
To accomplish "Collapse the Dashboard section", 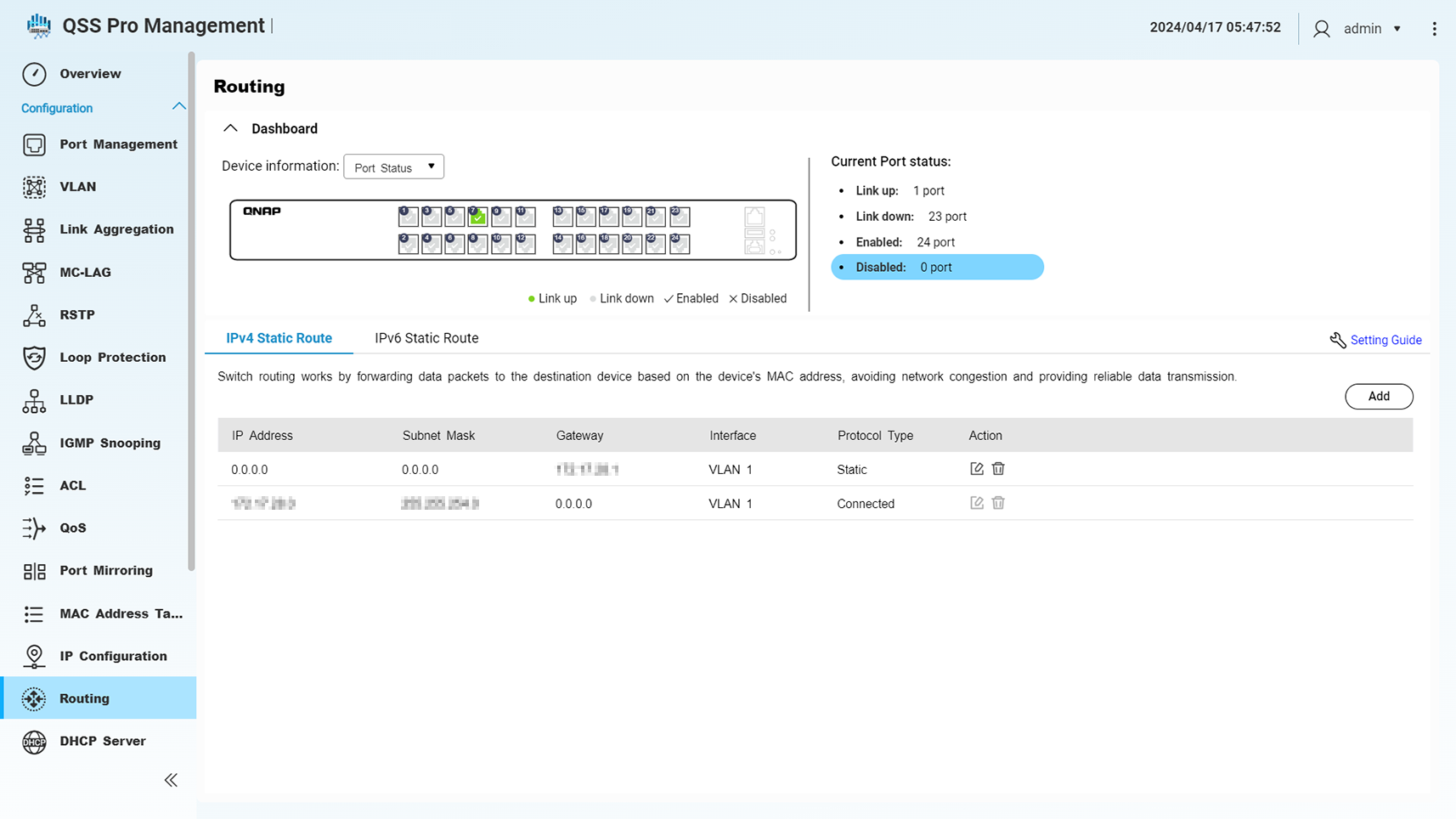I will 230,127.
